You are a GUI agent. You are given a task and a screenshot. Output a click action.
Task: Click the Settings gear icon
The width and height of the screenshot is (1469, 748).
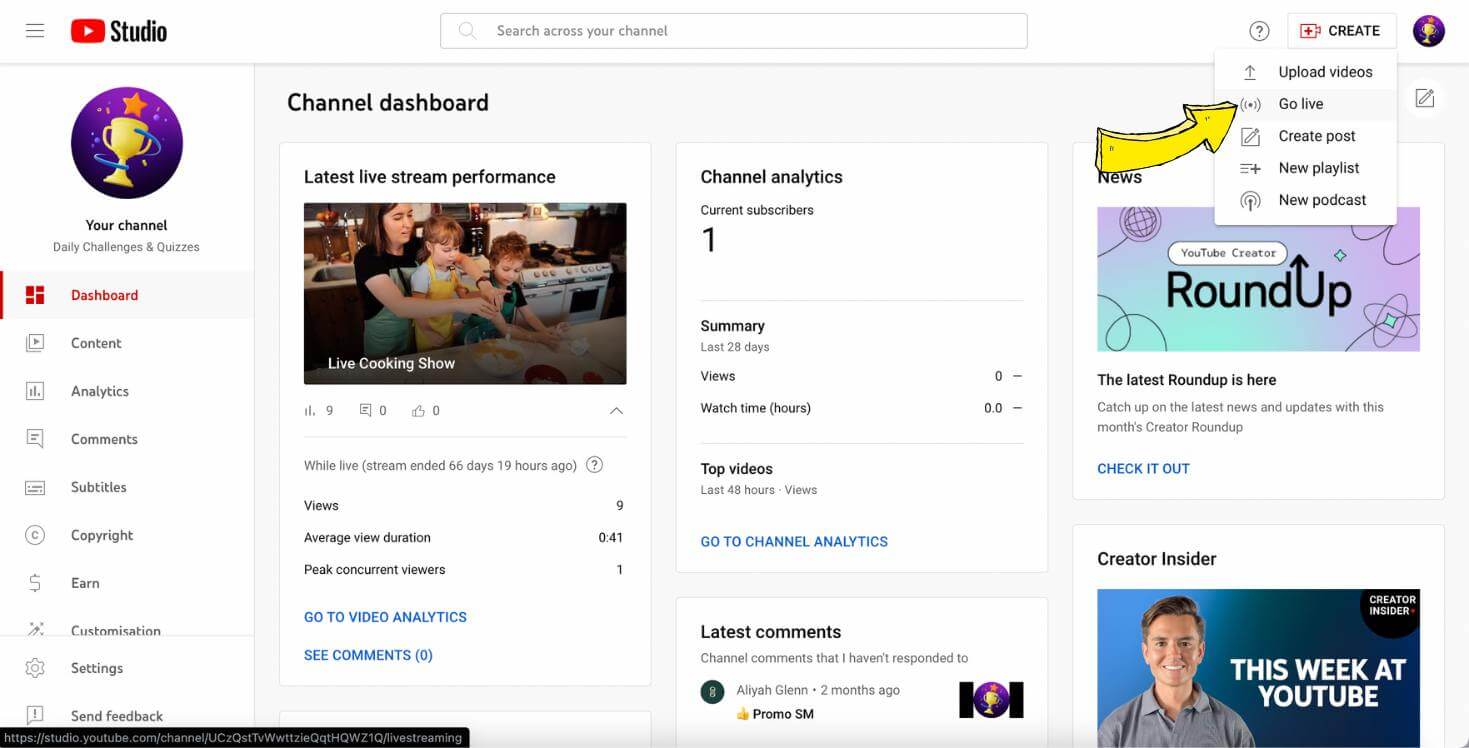[35, 668]
